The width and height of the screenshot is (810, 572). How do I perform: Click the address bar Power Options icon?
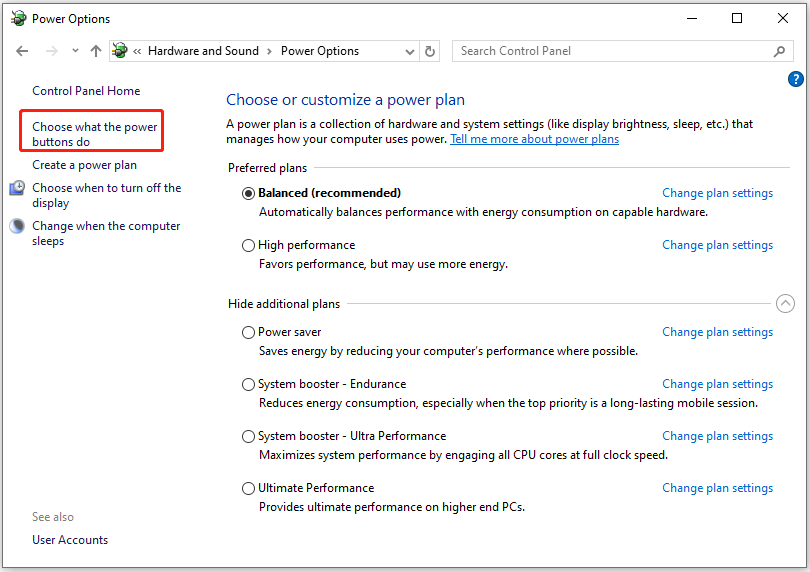(x=120, y=51)
